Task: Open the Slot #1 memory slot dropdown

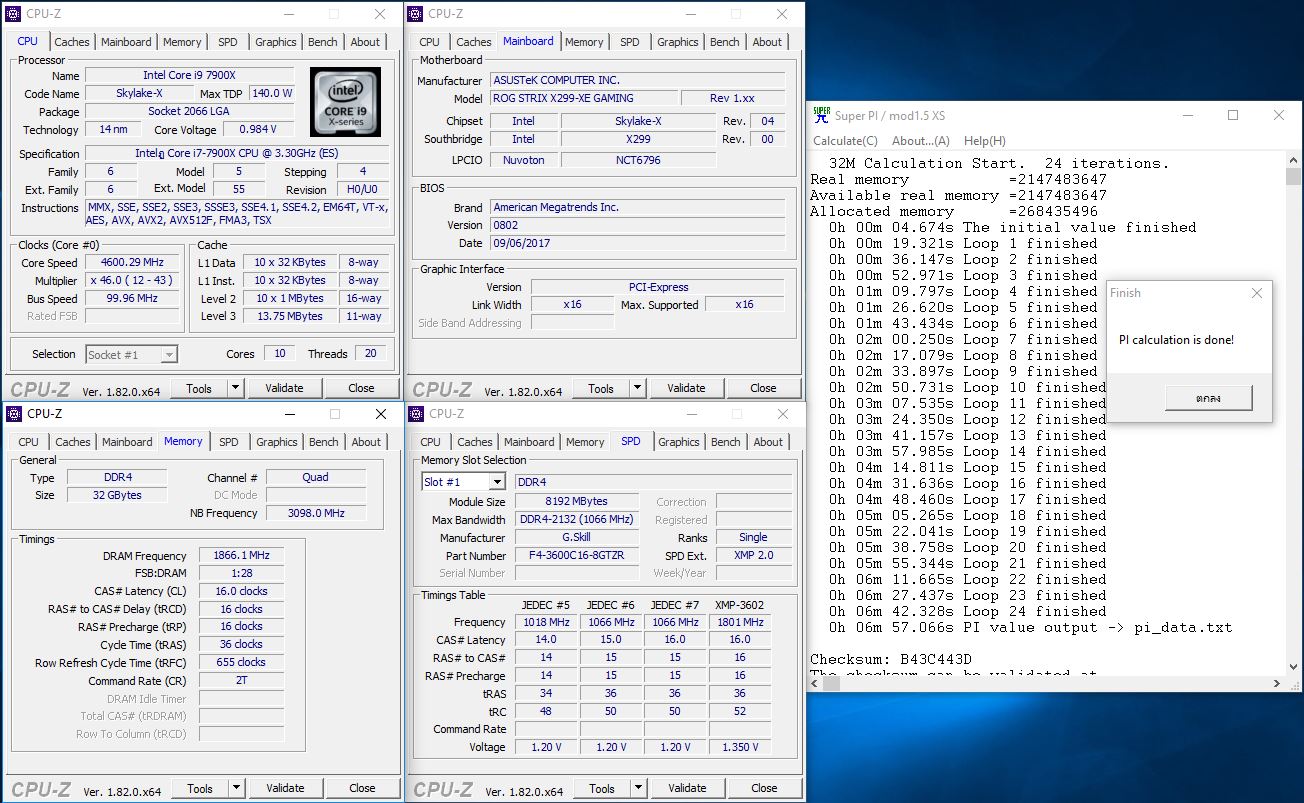Action: 497,482
